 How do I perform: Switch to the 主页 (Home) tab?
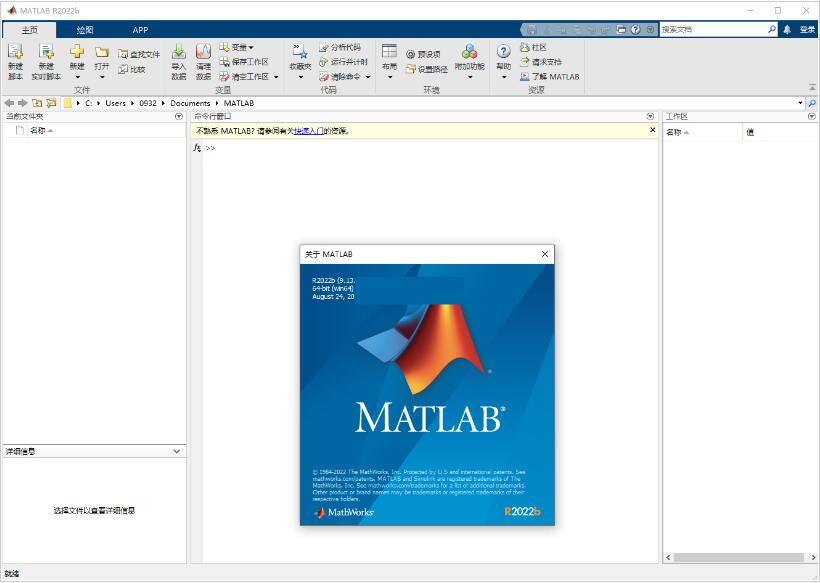(30, 30)
